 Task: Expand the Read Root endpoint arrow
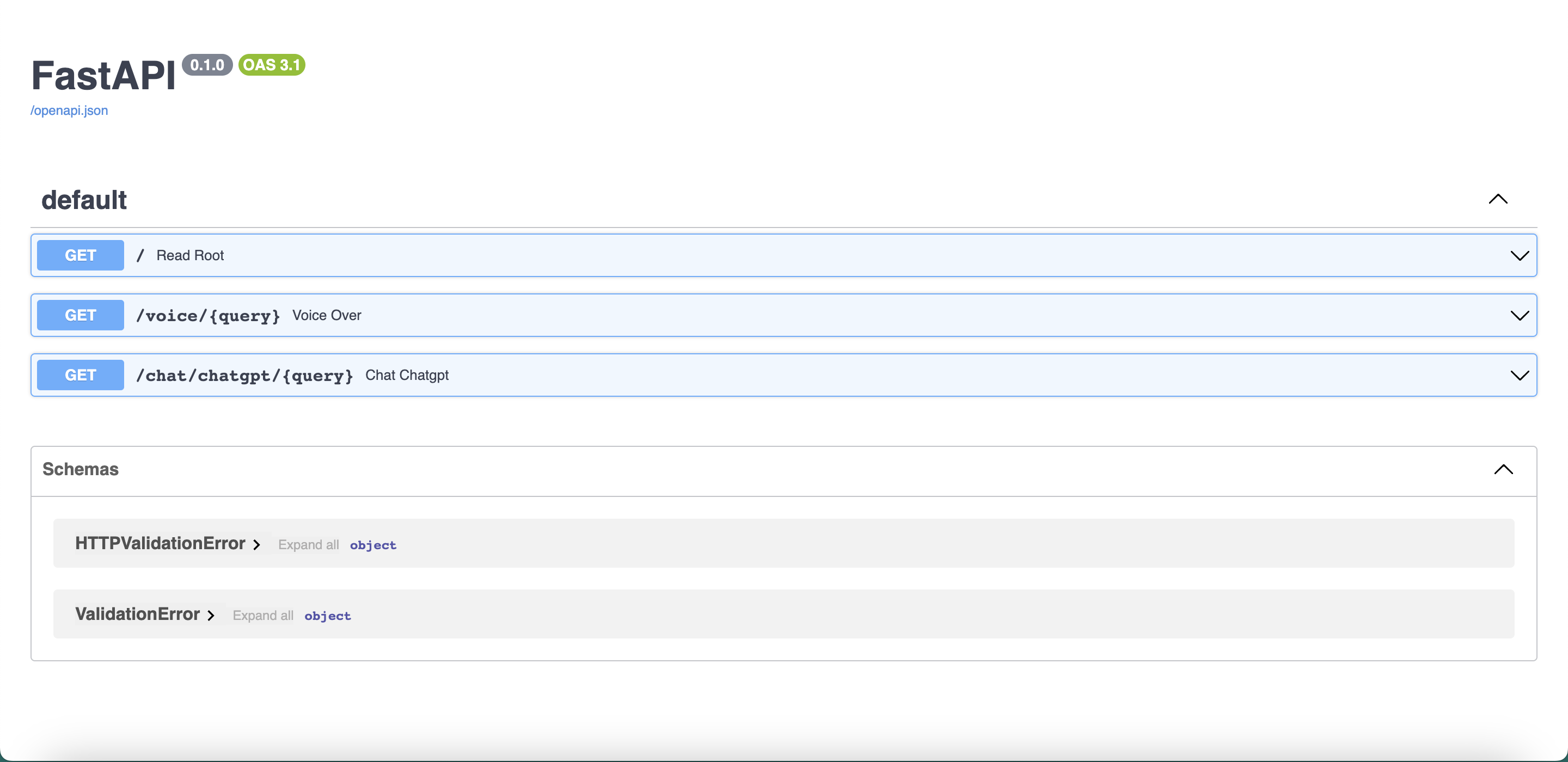click(1520, 256)
